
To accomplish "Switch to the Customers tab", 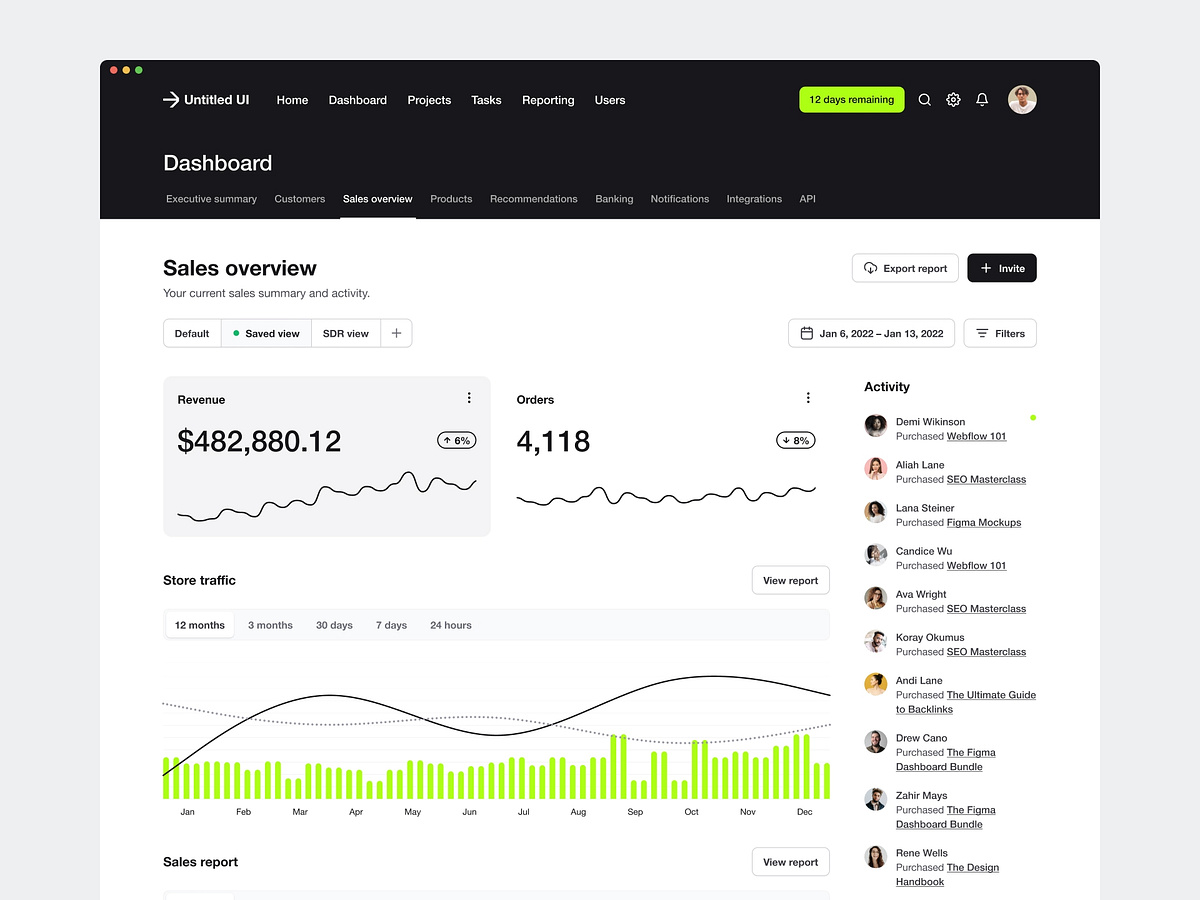I will click(x=300, y=199).
